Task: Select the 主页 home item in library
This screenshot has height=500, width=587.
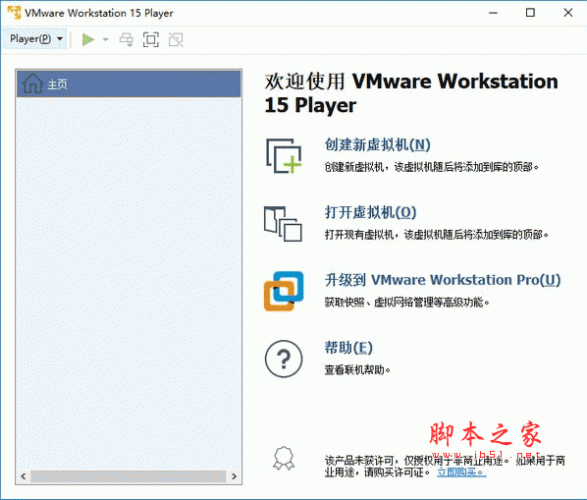Action: click(129, 84)
